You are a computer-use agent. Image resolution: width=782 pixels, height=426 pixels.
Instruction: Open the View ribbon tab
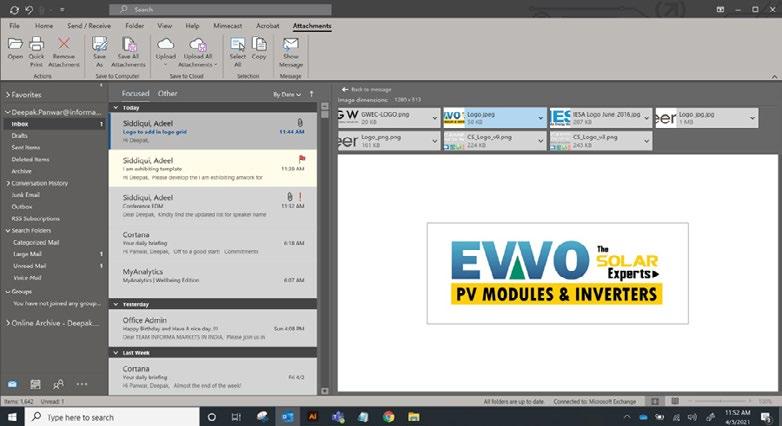[165, 25]
